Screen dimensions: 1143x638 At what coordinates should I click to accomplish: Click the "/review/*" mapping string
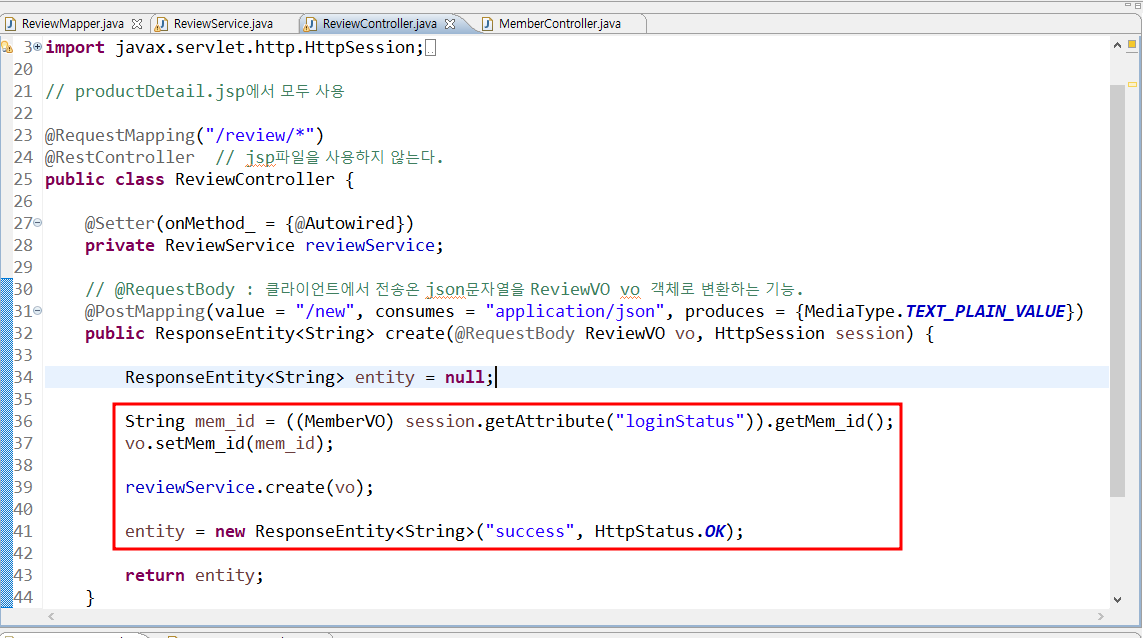point(260,136)
